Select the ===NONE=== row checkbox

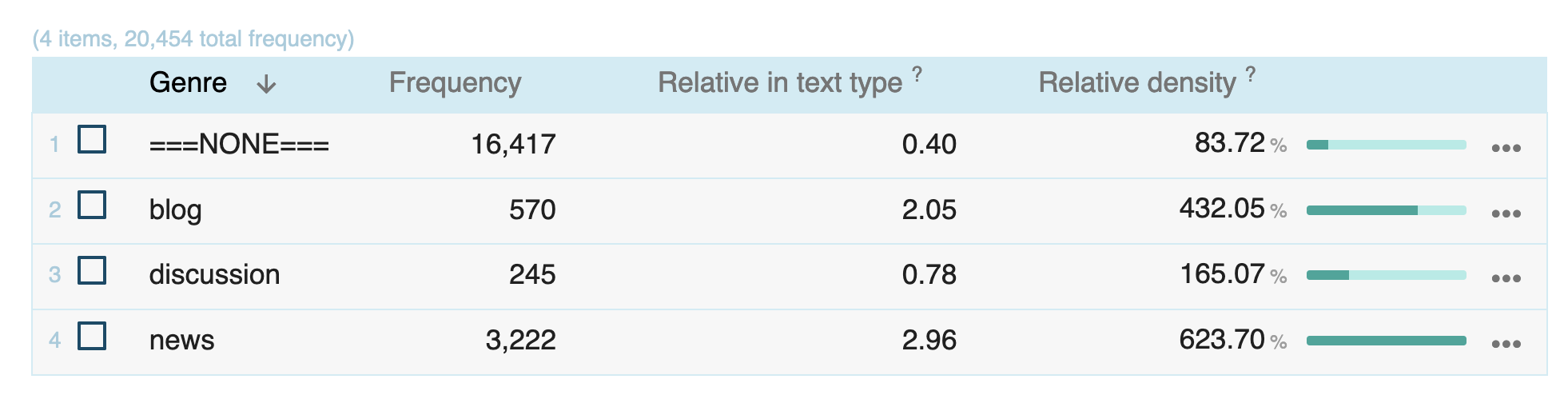pos(92,139)
